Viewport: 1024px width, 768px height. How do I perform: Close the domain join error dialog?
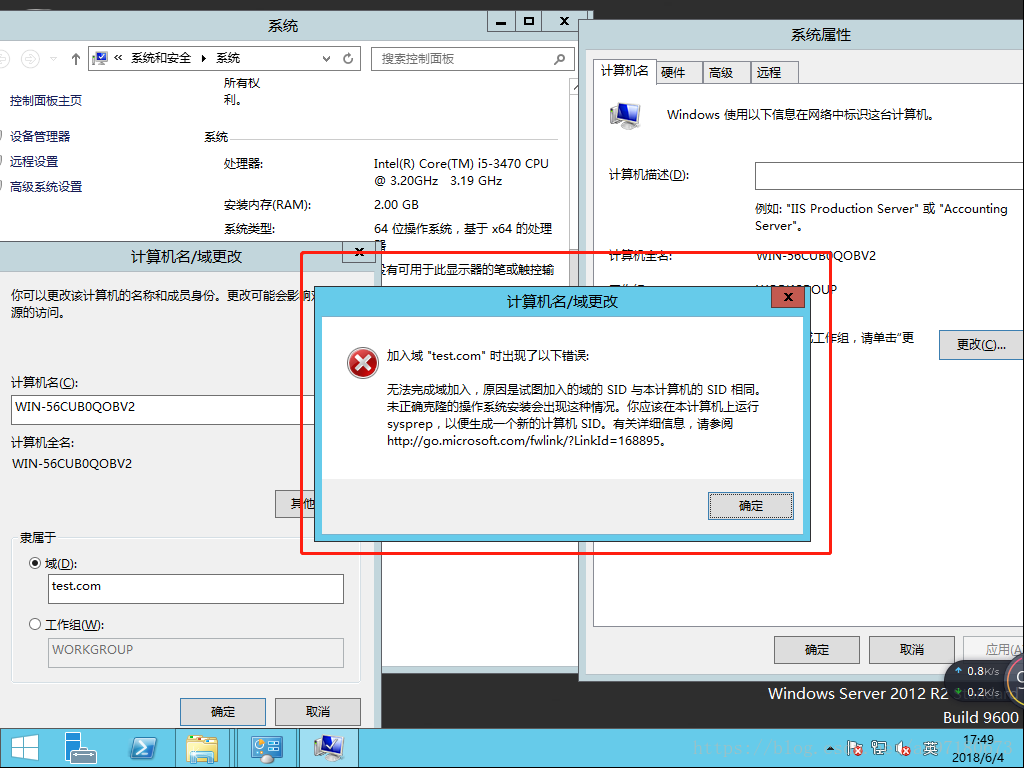pyautogui.click(x=788, y=297)
